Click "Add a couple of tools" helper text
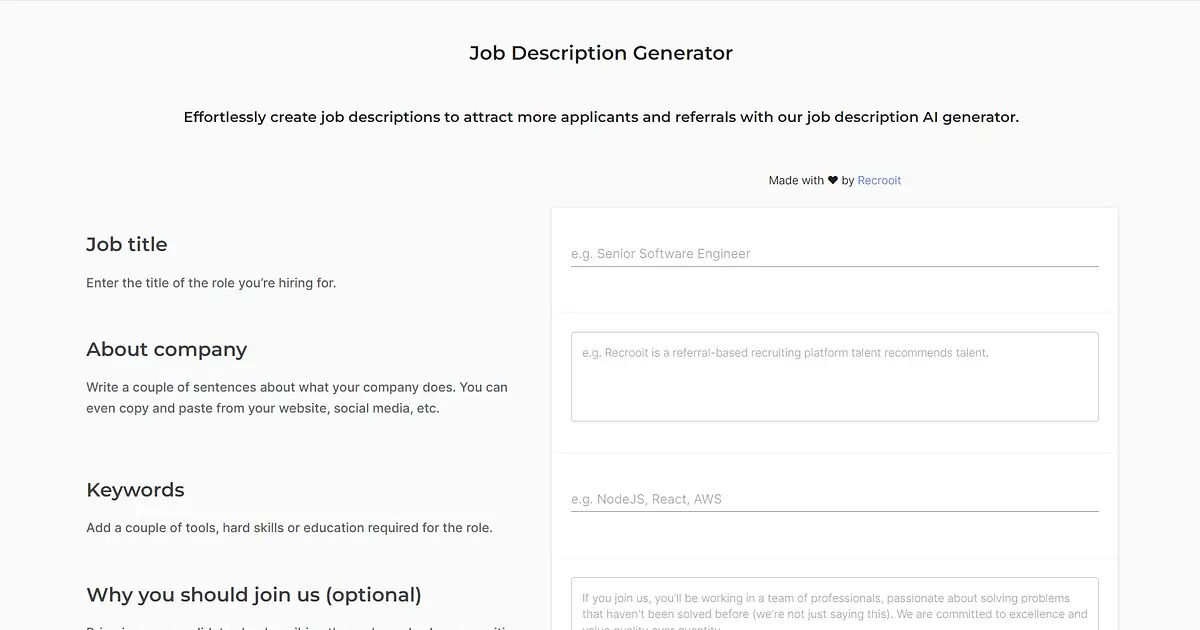Screen dimensions: 1200x630 289,527
